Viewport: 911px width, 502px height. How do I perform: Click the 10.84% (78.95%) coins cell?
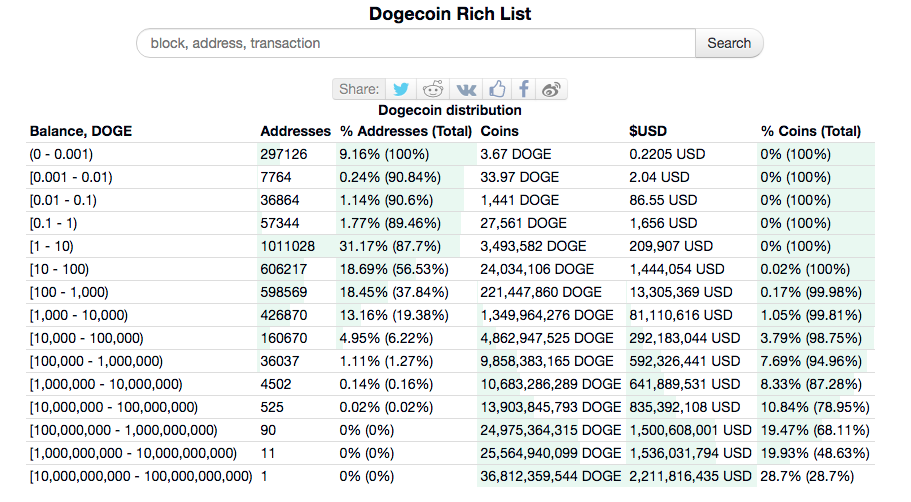tap(815, 407)
